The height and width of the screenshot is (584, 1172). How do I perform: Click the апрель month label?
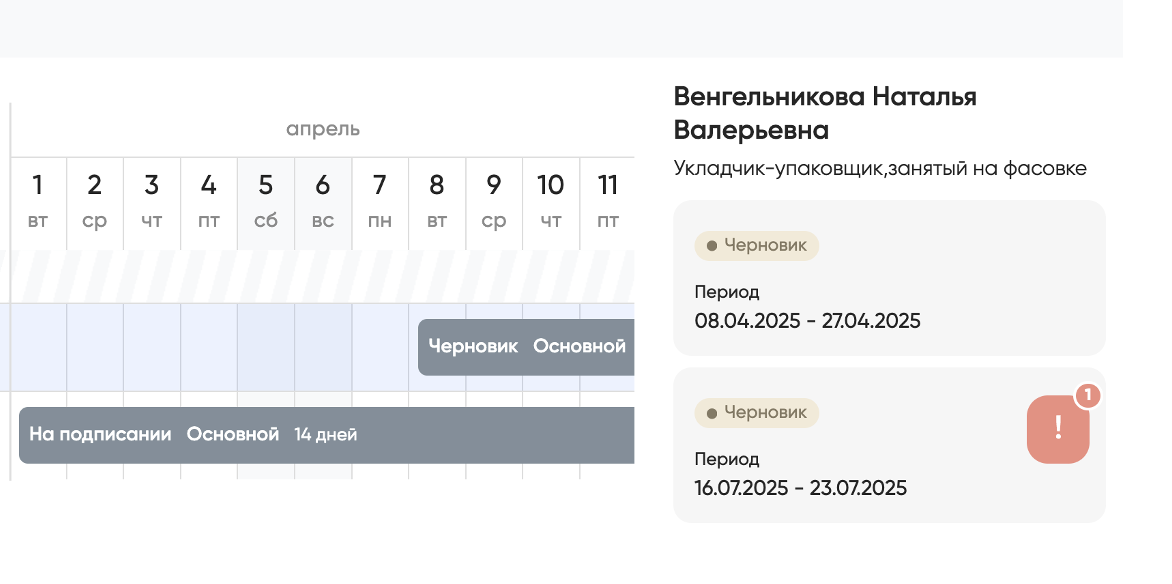point(323,129)
